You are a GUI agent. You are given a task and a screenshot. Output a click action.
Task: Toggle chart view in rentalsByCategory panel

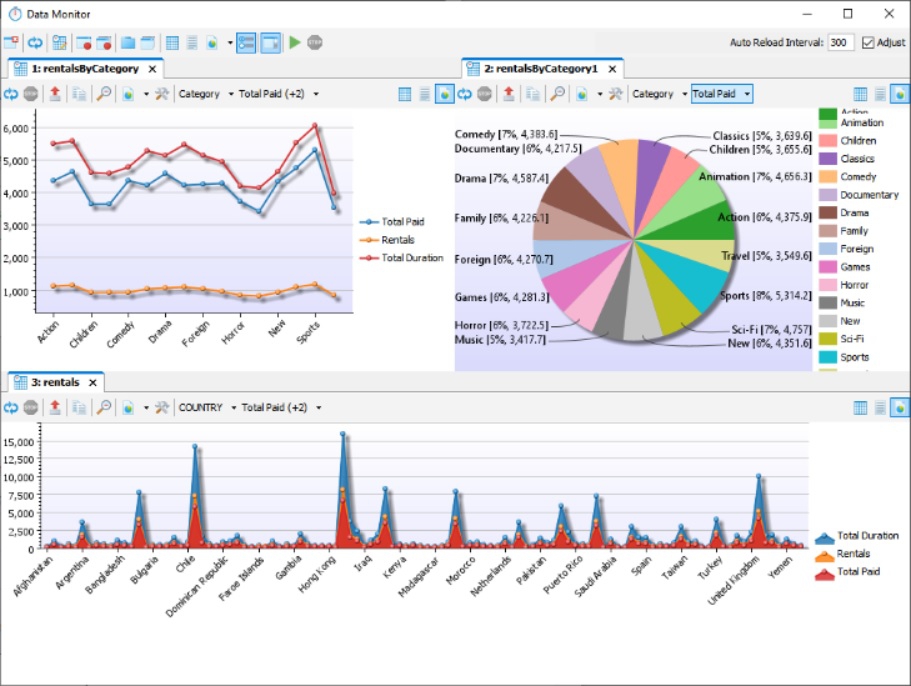tap(444, 94)
